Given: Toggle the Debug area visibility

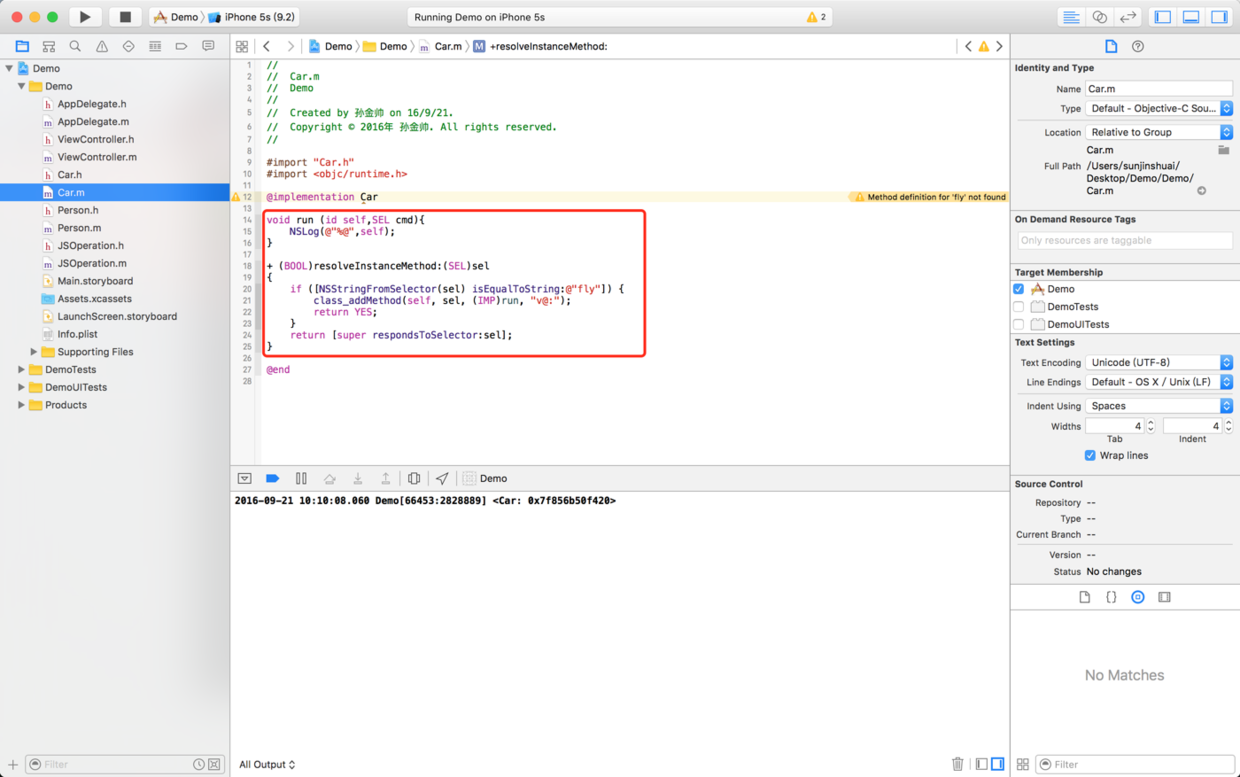Looking at the screenshot, I should coord(1191,17).
